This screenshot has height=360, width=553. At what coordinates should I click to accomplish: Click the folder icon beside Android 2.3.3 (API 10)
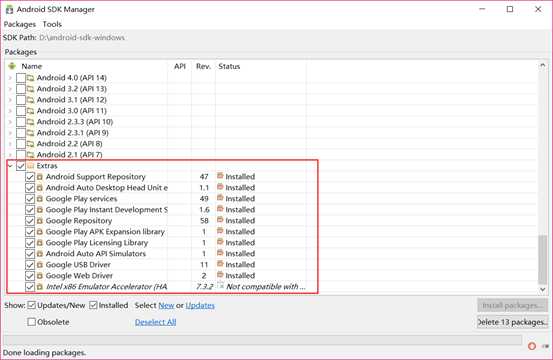[x=31, y=122]
